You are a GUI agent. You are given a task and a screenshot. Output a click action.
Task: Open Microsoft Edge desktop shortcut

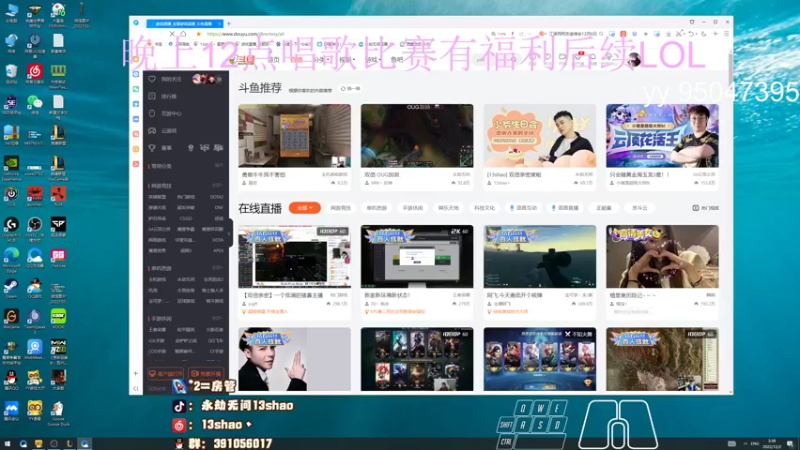coord(11,259)
